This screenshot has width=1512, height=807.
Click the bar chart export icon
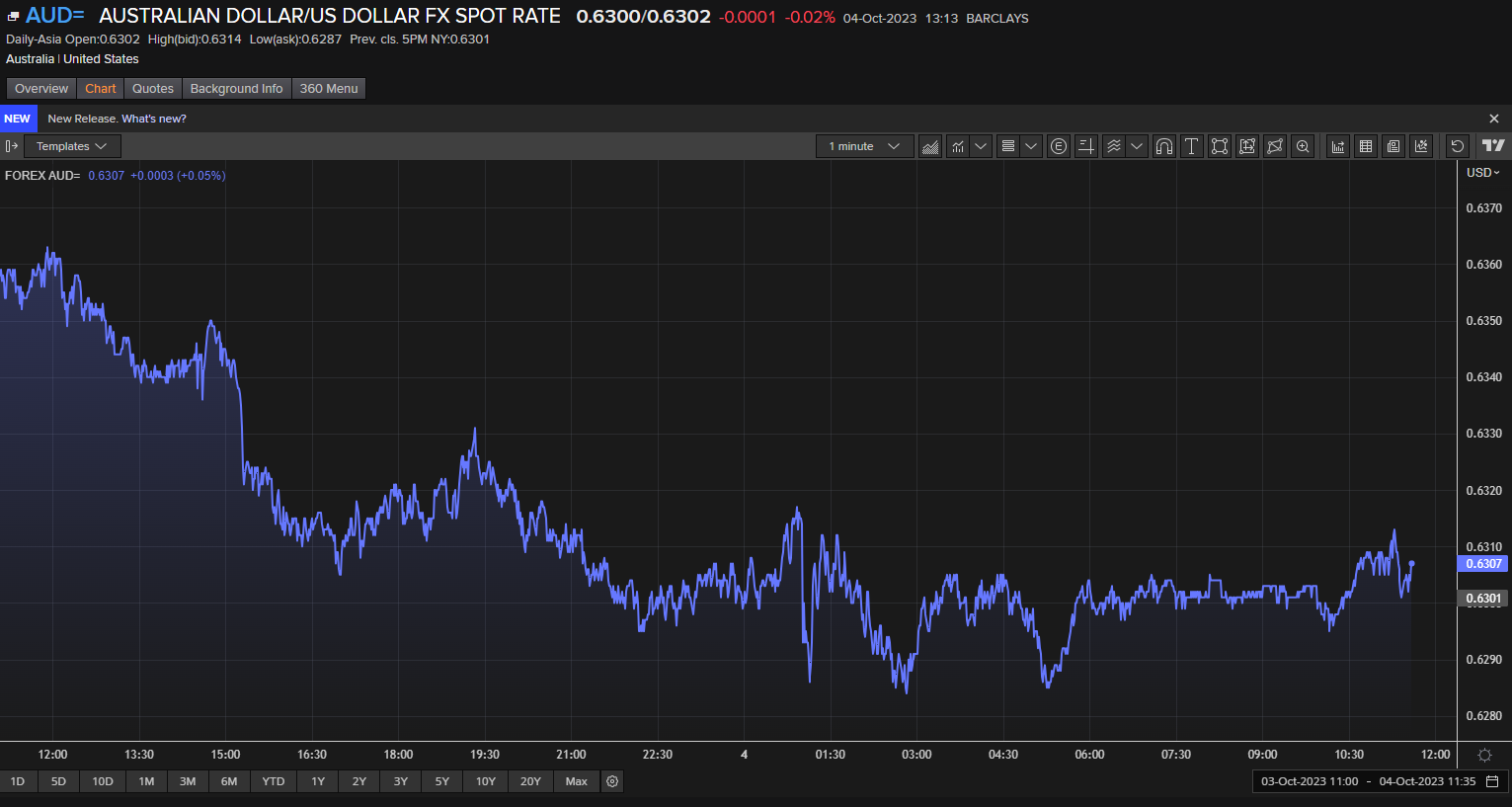1338,146
